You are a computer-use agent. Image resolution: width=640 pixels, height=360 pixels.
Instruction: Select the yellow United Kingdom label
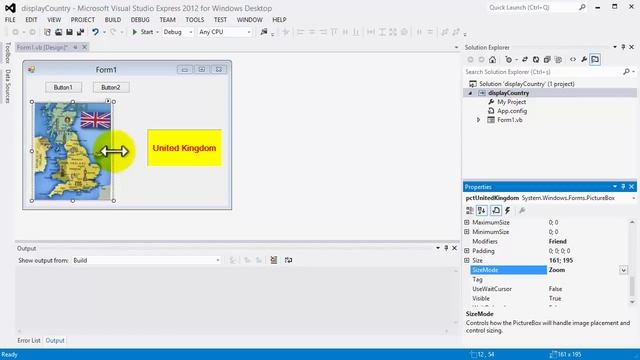pyautogui.click(x=184, y=148)
